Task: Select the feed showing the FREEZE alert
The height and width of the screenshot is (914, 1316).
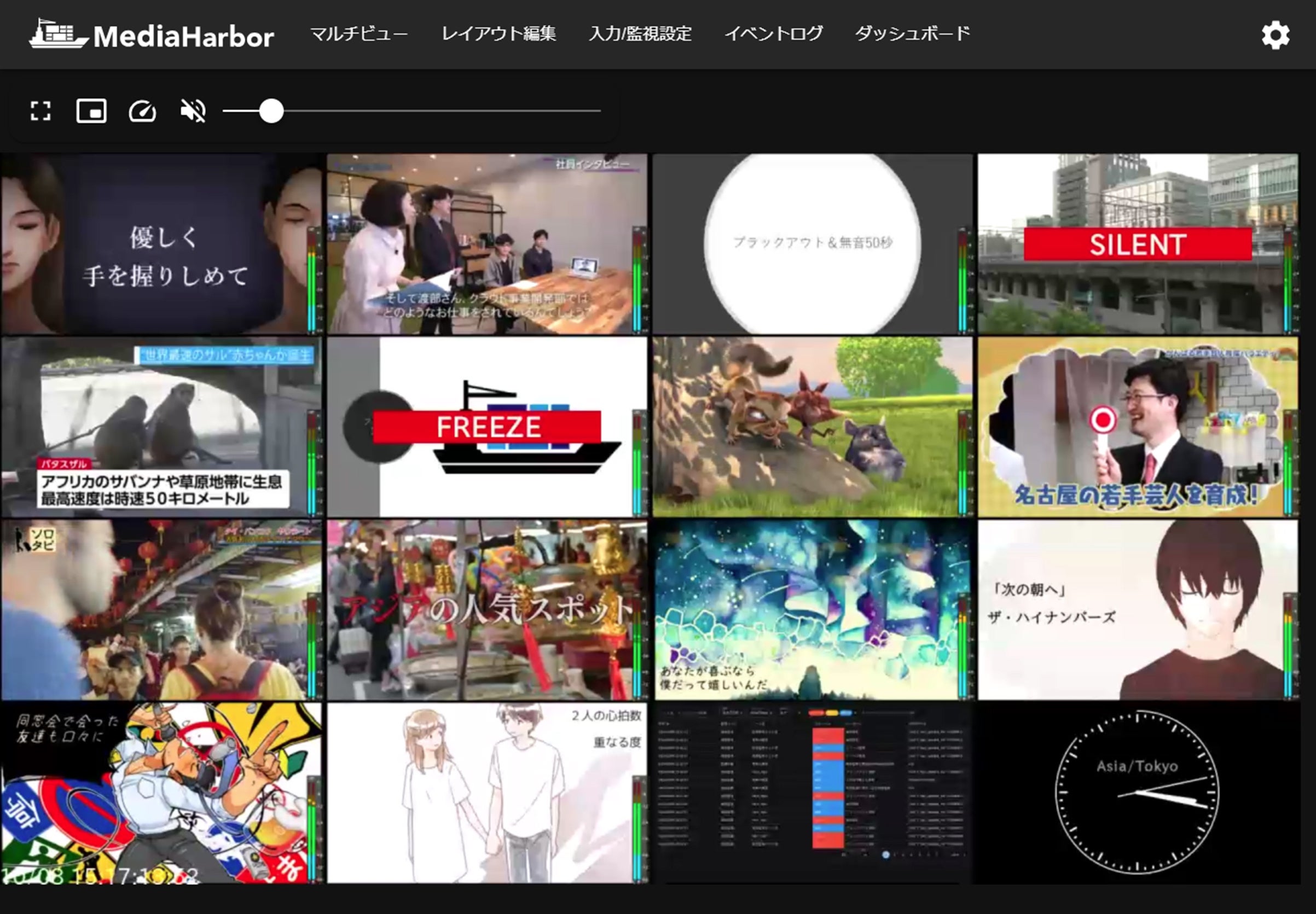Action: 487,427
